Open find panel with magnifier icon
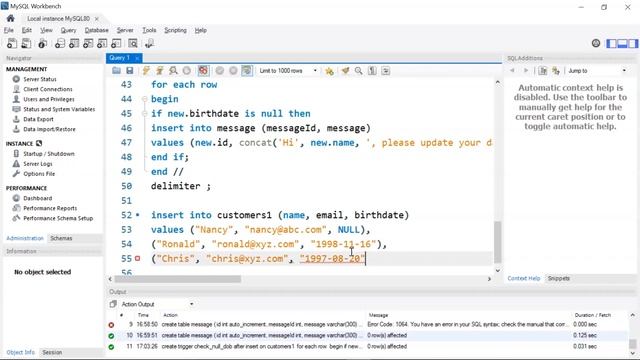The width and height of the screenshot is (640, 360). coord(358,71)
